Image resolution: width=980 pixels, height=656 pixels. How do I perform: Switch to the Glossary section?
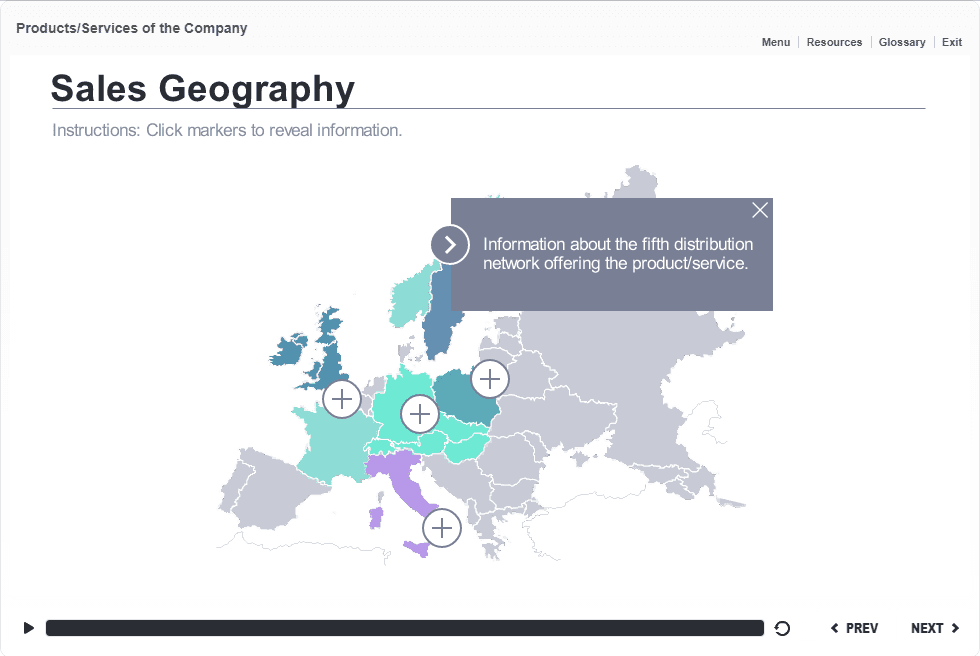tap(902, 42)
